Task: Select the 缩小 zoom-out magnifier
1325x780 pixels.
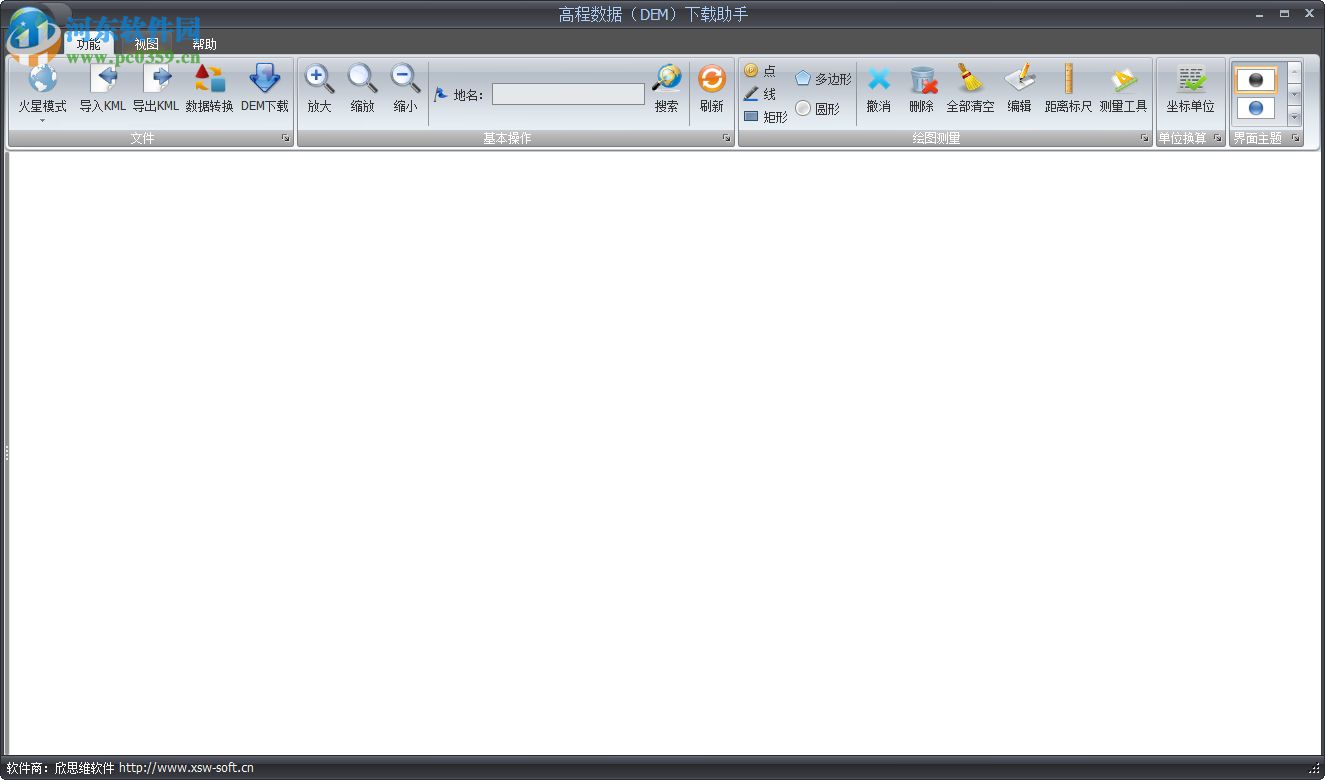Action: [405, 88]
